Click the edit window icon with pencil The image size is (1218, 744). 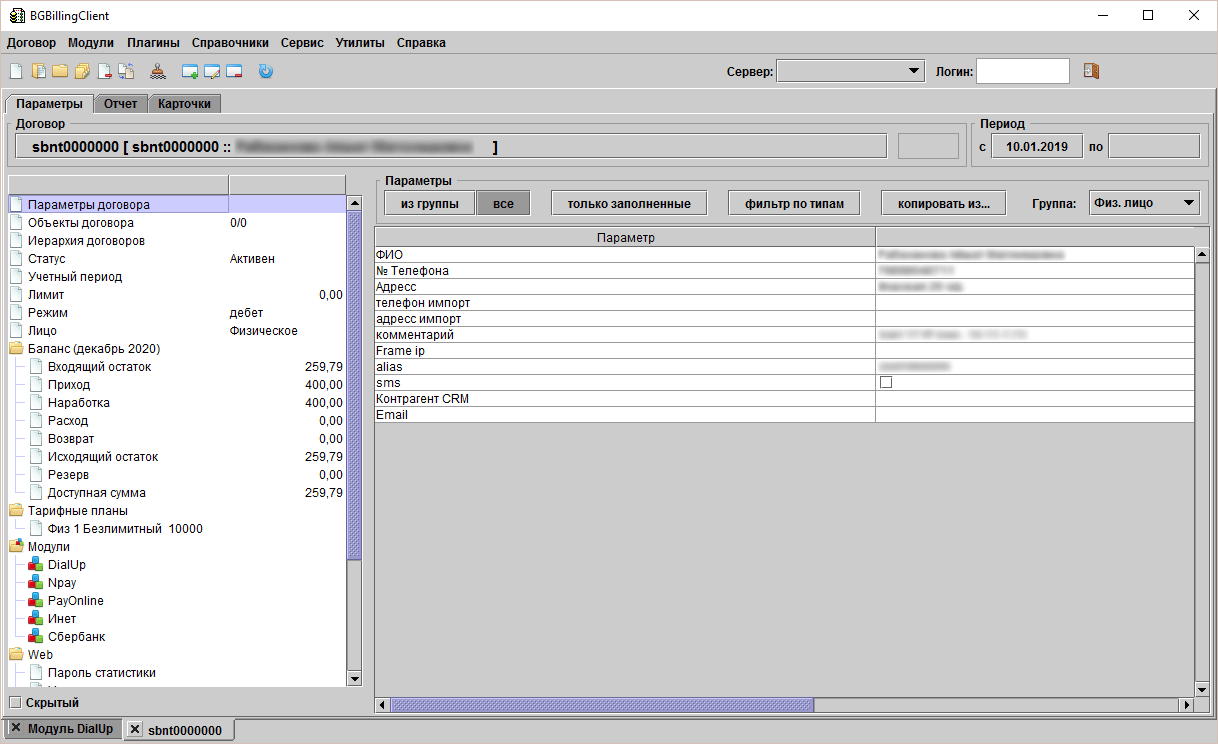pyautogui.click(x=212, y=71)
